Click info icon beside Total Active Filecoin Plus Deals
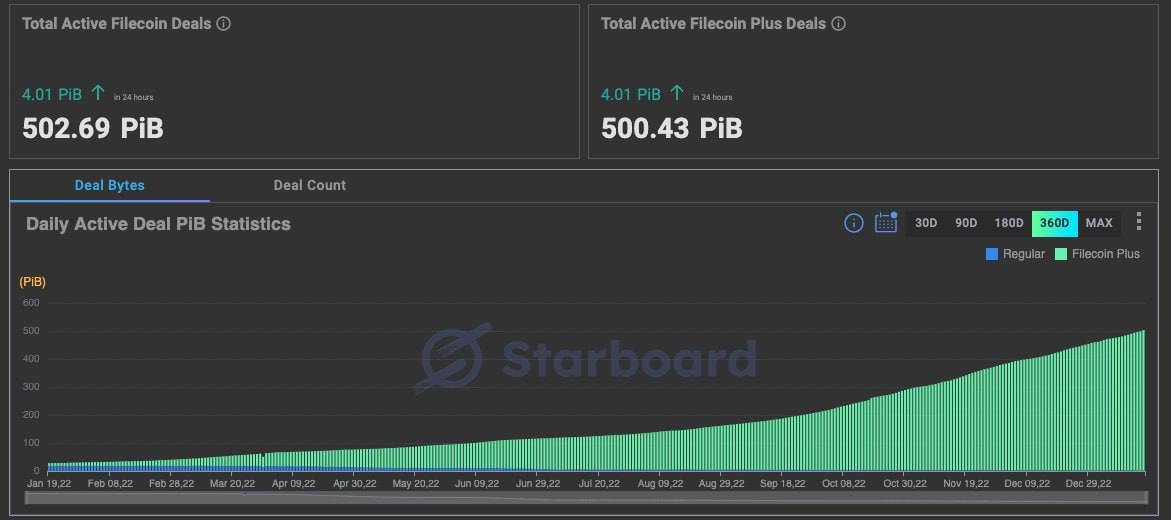This screenshot has width=1171, height=520. click(839, 23)
